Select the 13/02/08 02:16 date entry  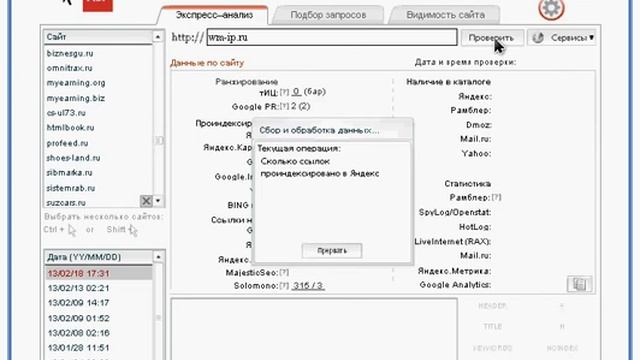point(78,333)
